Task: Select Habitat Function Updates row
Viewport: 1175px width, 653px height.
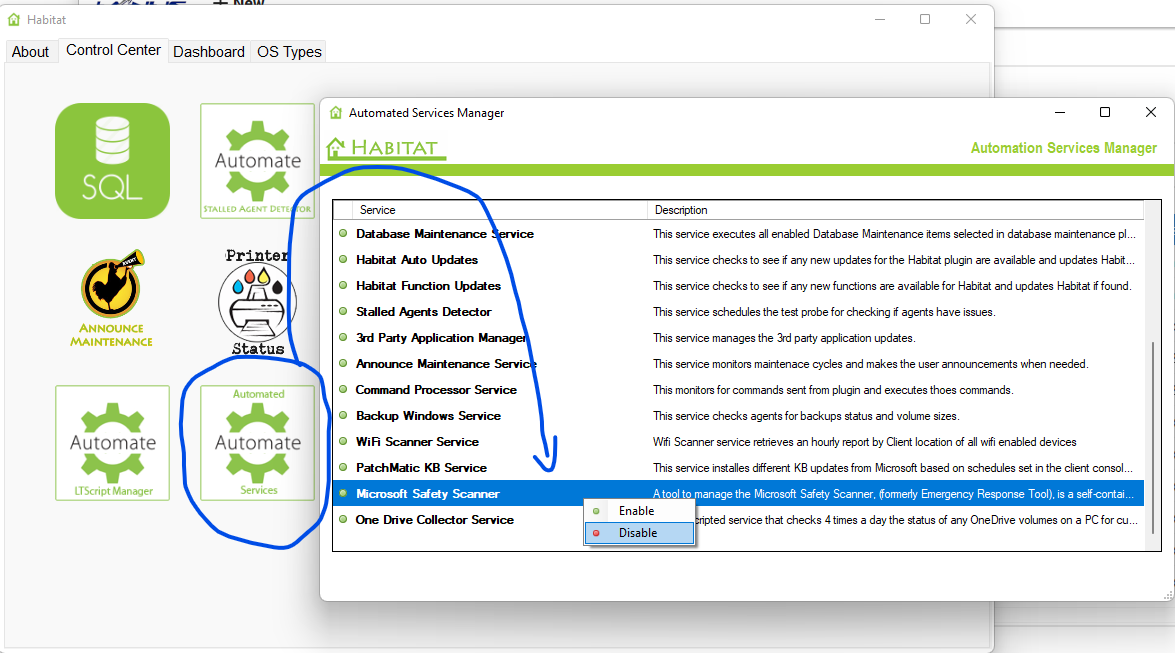Action: coord(739,286)
